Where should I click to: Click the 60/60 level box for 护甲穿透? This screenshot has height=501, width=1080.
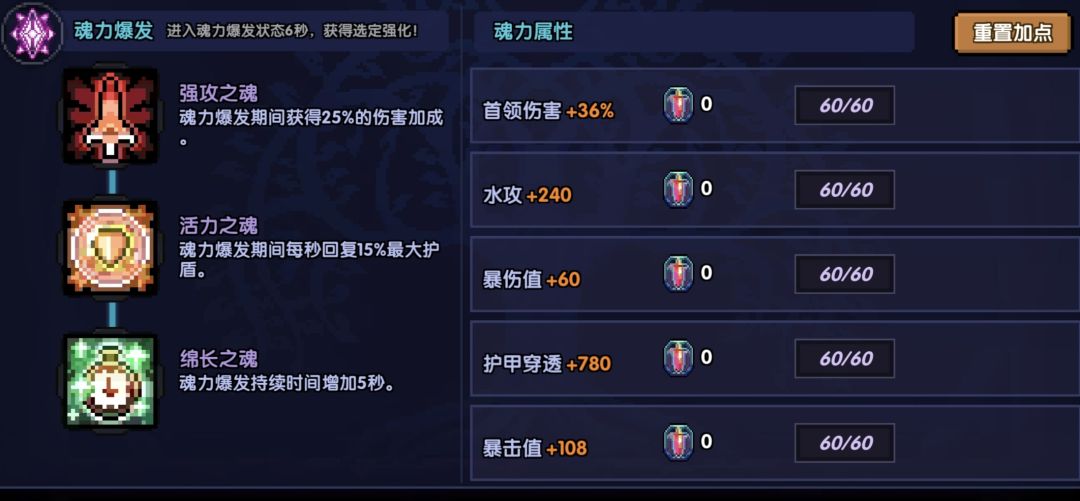click(x=845, y=359)
